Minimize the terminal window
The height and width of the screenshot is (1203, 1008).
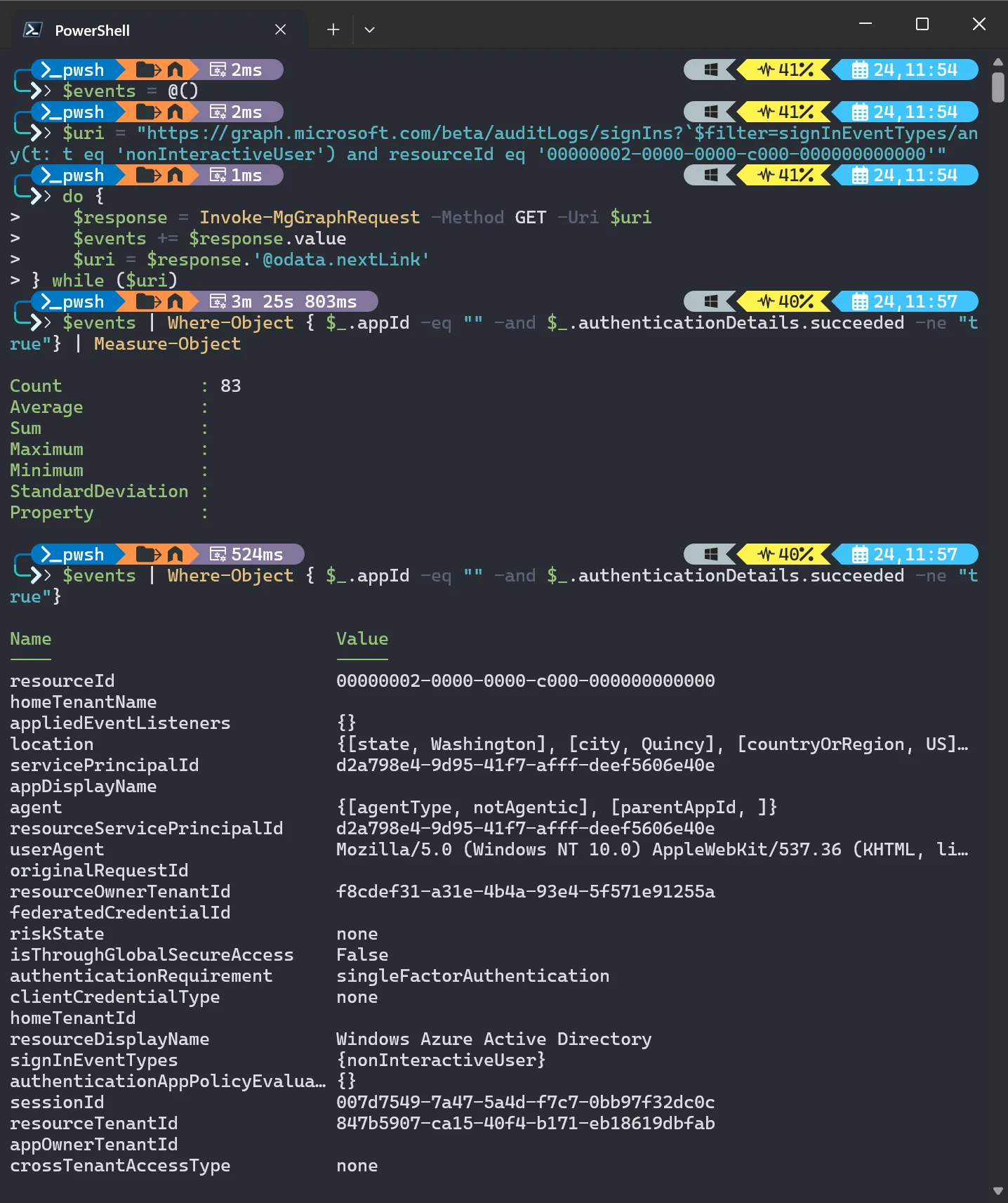coord(866,24)
